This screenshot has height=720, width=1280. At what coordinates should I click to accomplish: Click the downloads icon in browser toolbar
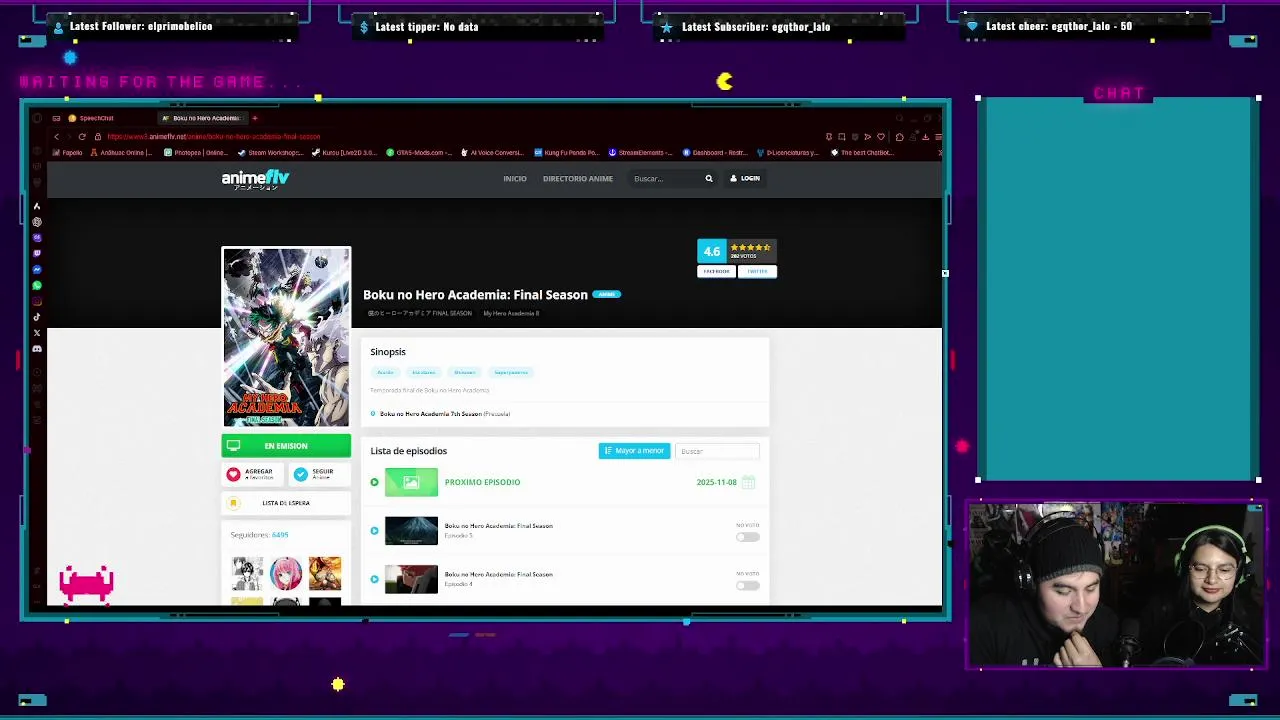click(925, 137)
